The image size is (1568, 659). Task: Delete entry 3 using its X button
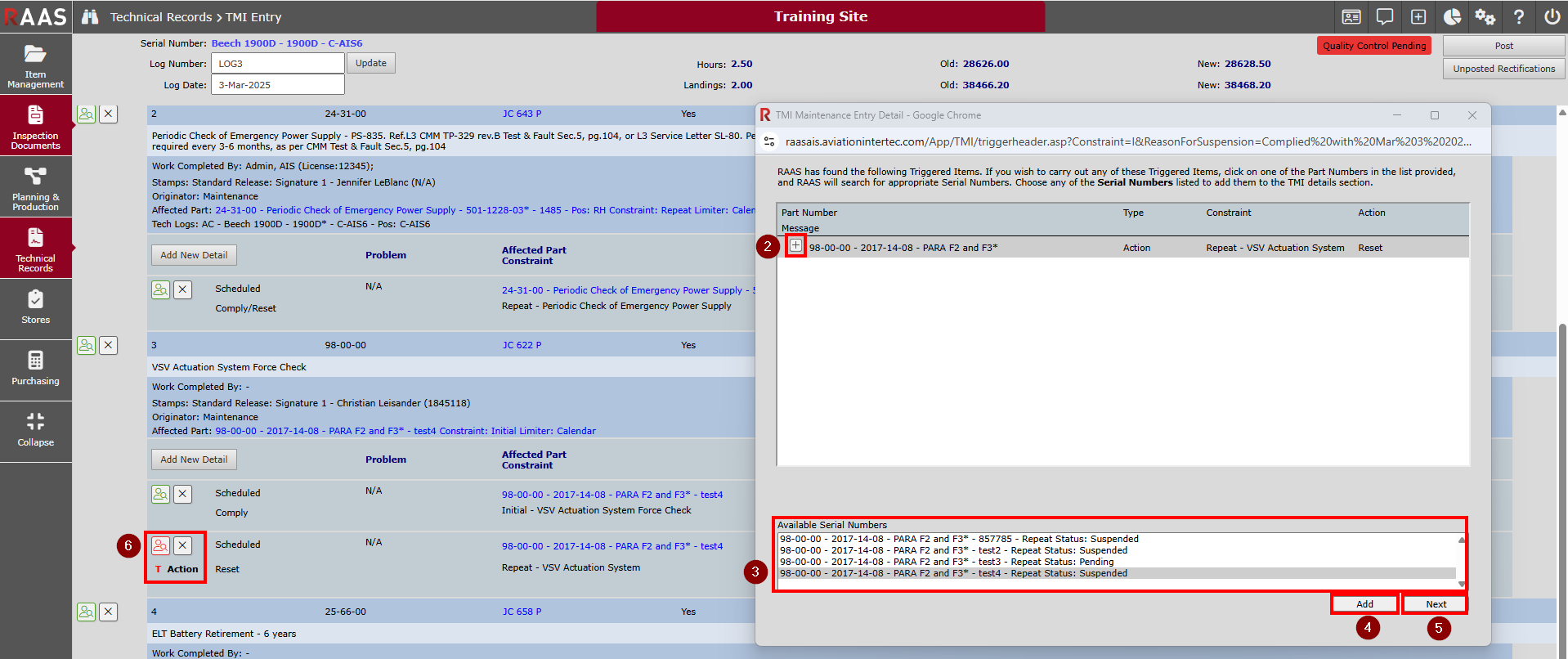coord(108,345)
